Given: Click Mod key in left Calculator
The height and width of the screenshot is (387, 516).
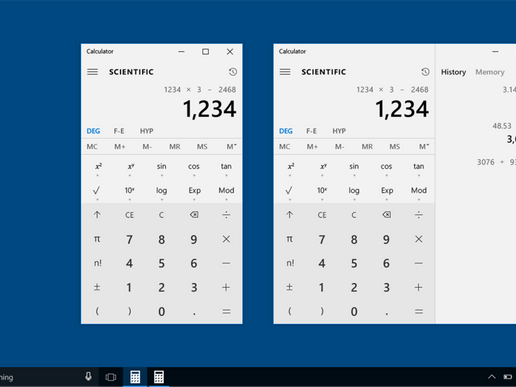Looking at the screenshot, I should pos(226,190).
